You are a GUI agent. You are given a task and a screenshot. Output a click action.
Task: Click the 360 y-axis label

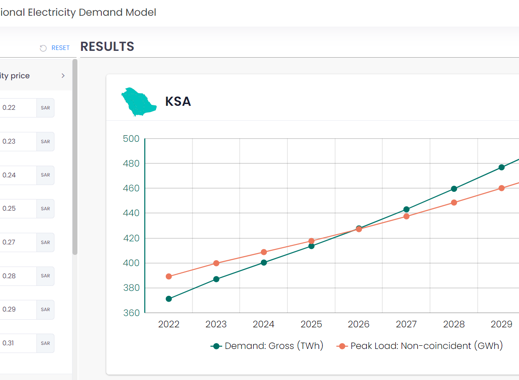(131, 313)
